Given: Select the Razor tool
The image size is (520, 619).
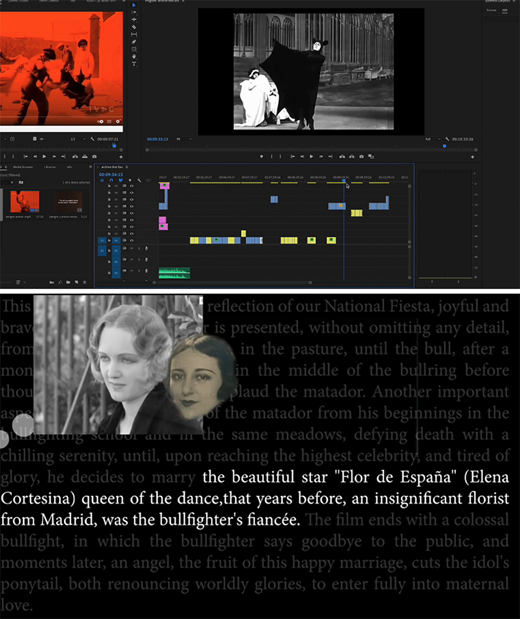Looking at the screenshot, I should coord(134,27).
